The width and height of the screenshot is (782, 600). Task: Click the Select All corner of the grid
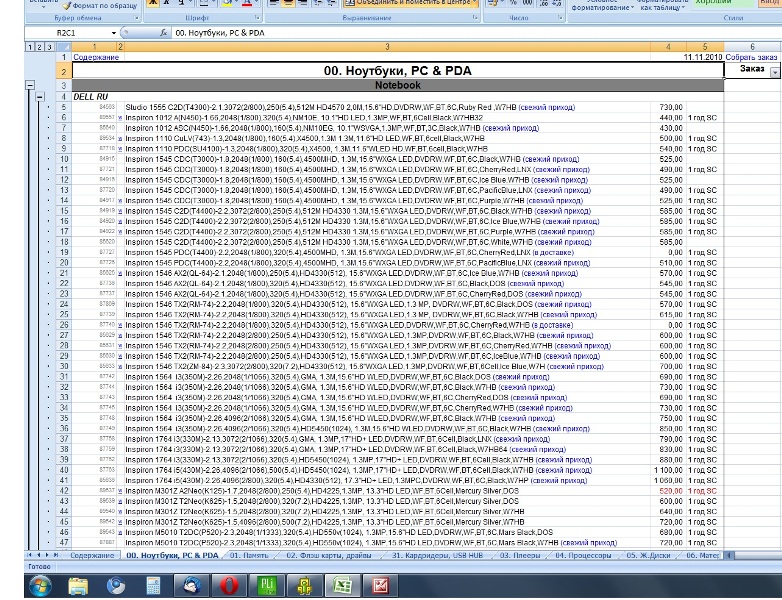click(64, 47)
